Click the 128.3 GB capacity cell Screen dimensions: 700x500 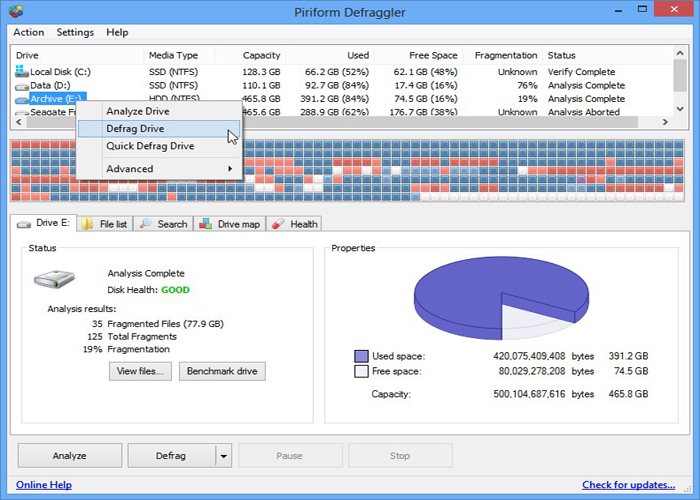click(x=261, y=72)
